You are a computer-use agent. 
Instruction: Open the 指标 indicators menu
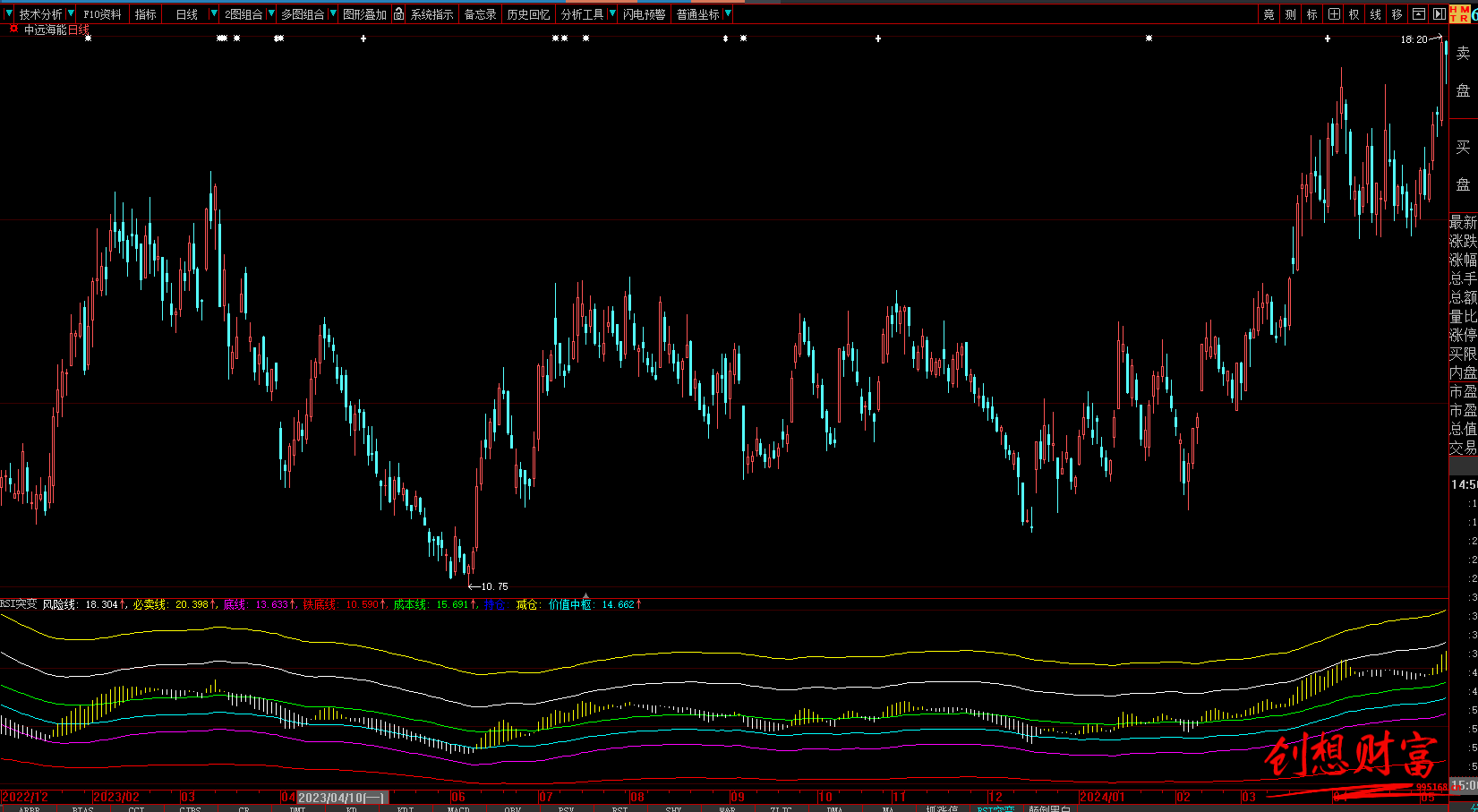[145, 14]
